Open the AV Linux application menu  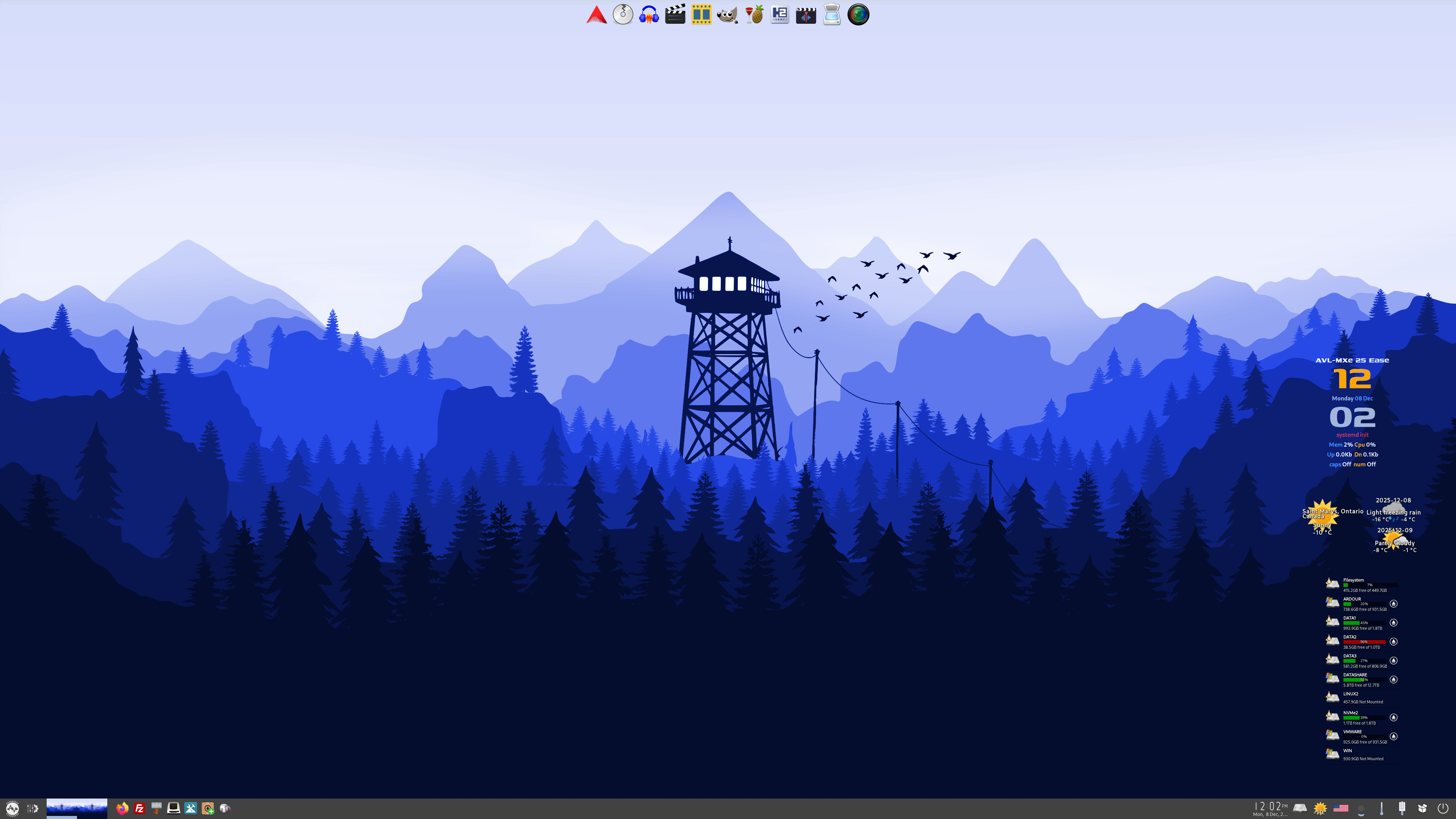coord(13,808)
